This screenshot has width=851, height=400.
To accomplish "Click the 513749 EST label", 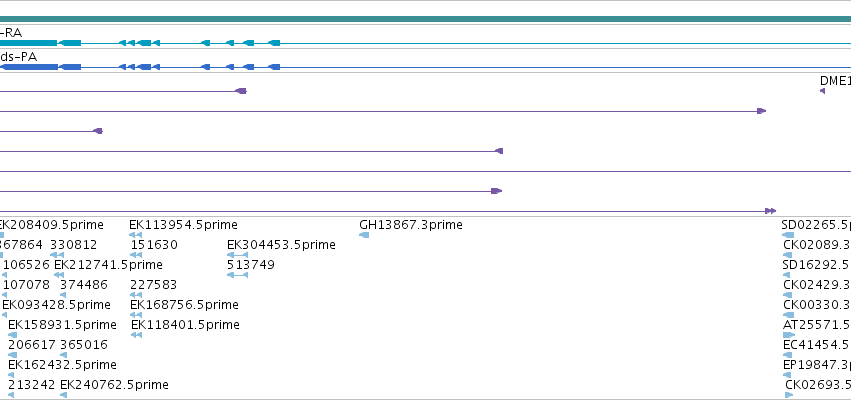I will 251,265.
